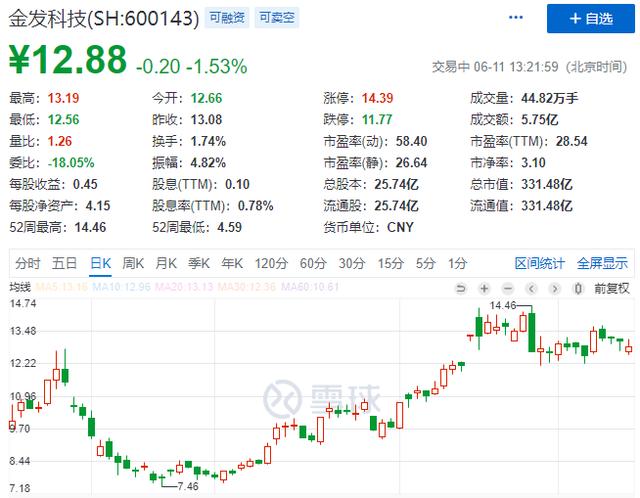Click the trading timestamp 06-11 13:21:59
This screenshot has height=498, width=640.
click(516, 67)
